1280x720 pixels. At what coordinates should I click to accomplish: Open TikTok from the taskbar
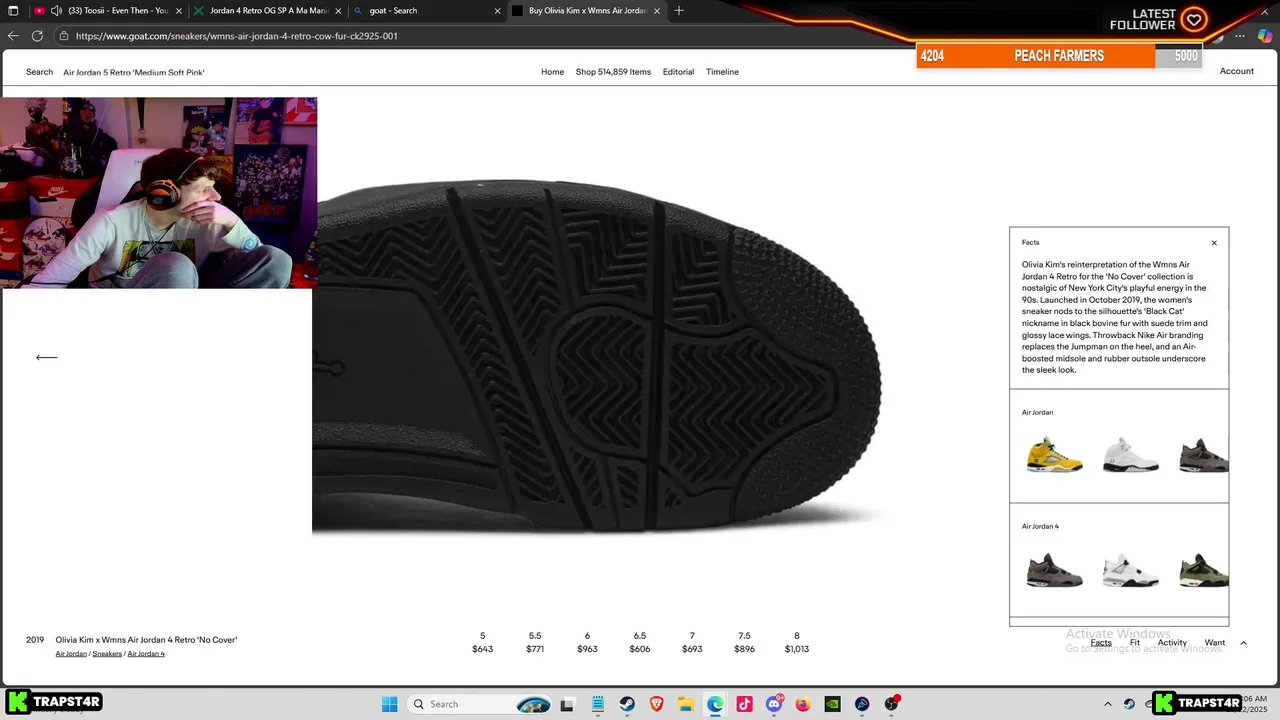(744, 704)
